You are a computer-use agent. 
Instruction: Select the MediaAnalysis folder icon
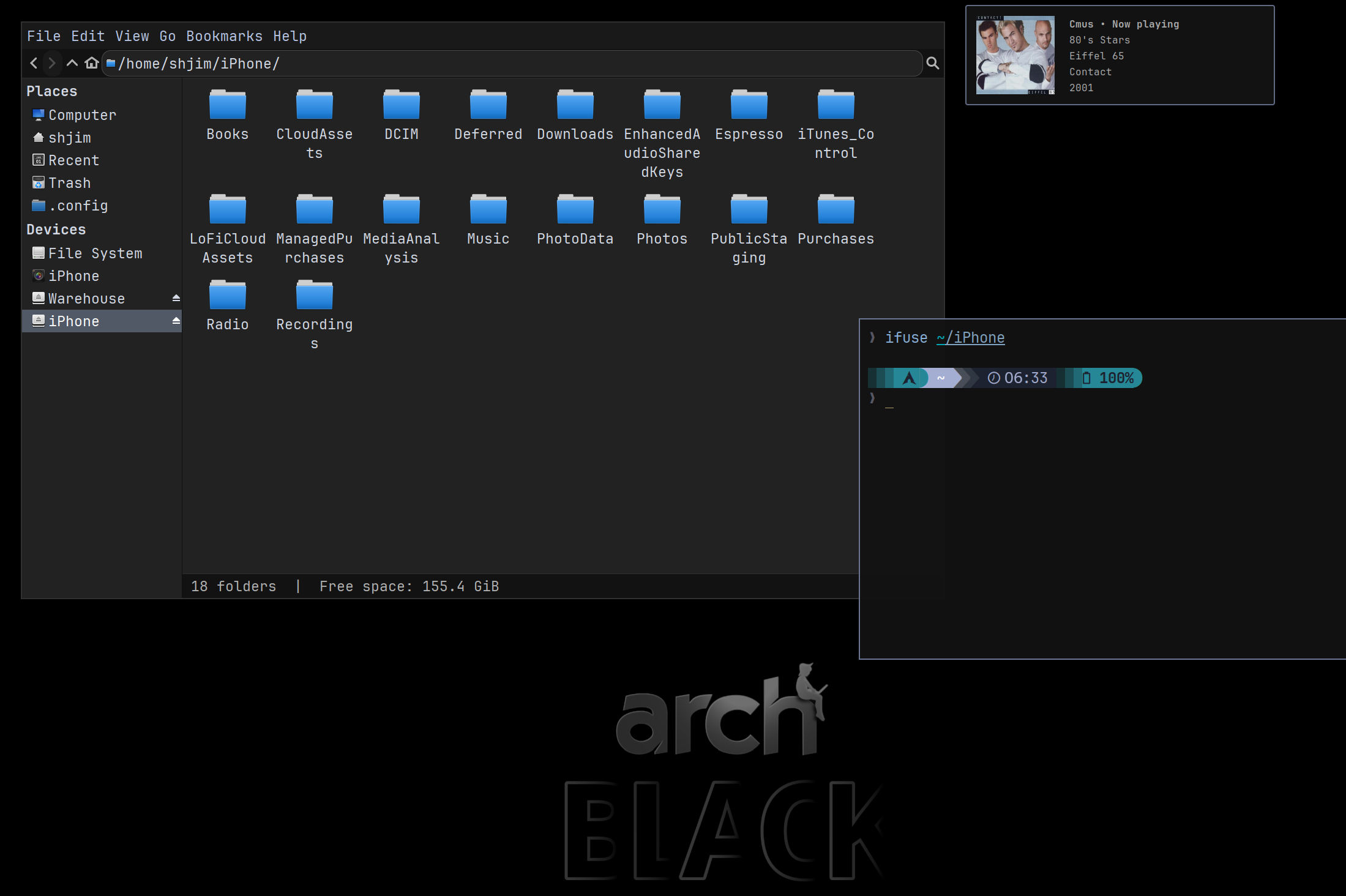(401, 209)
